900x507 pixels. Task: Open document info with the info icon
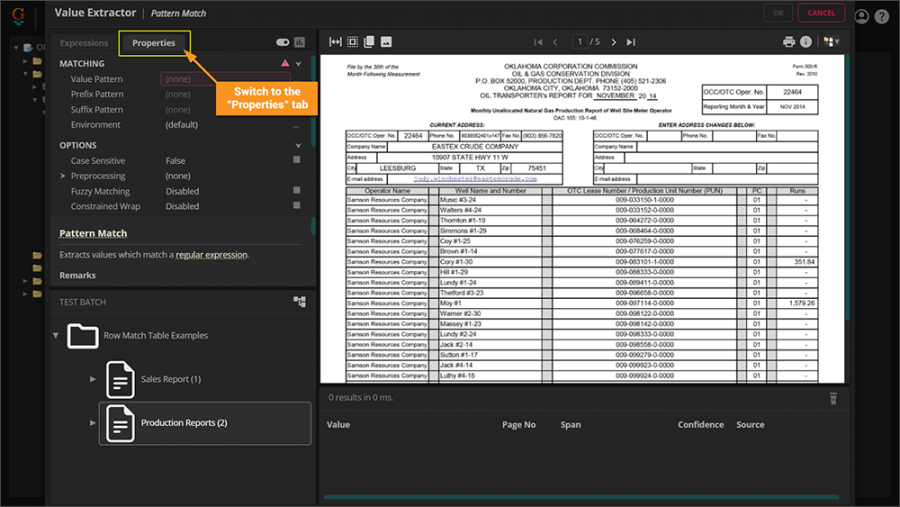[806, 42]
